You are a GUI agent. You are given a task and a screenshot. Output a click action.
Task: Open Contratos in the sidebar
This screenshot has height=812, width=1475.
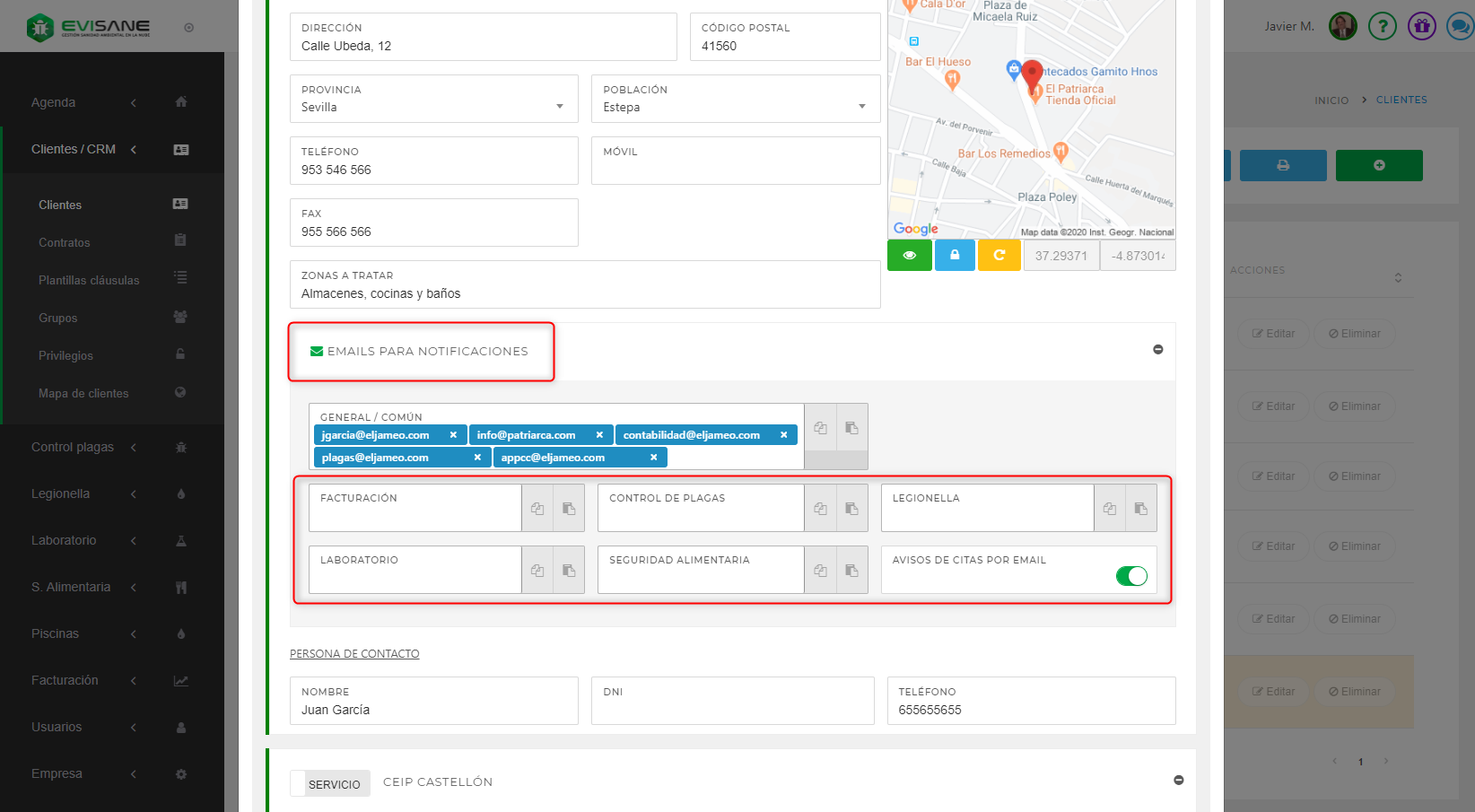coord(65,243)
